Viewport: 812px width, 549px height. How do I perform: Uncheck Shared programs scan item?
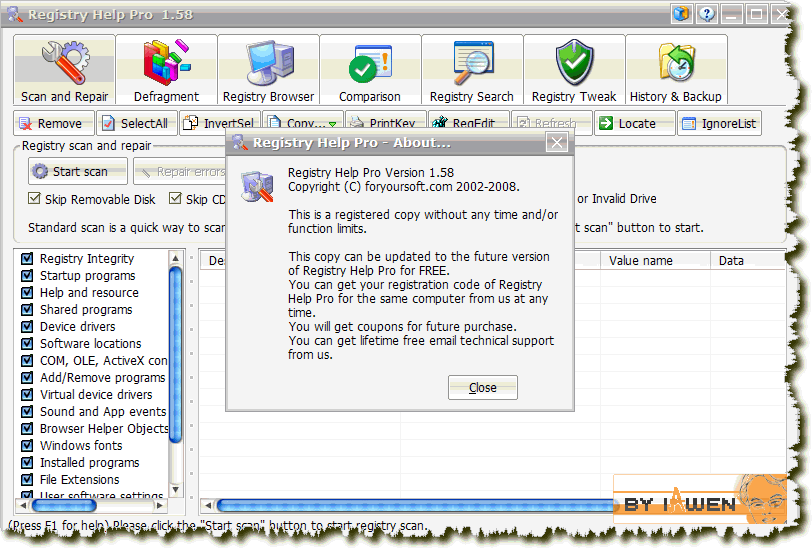click(x=27, y=310)
